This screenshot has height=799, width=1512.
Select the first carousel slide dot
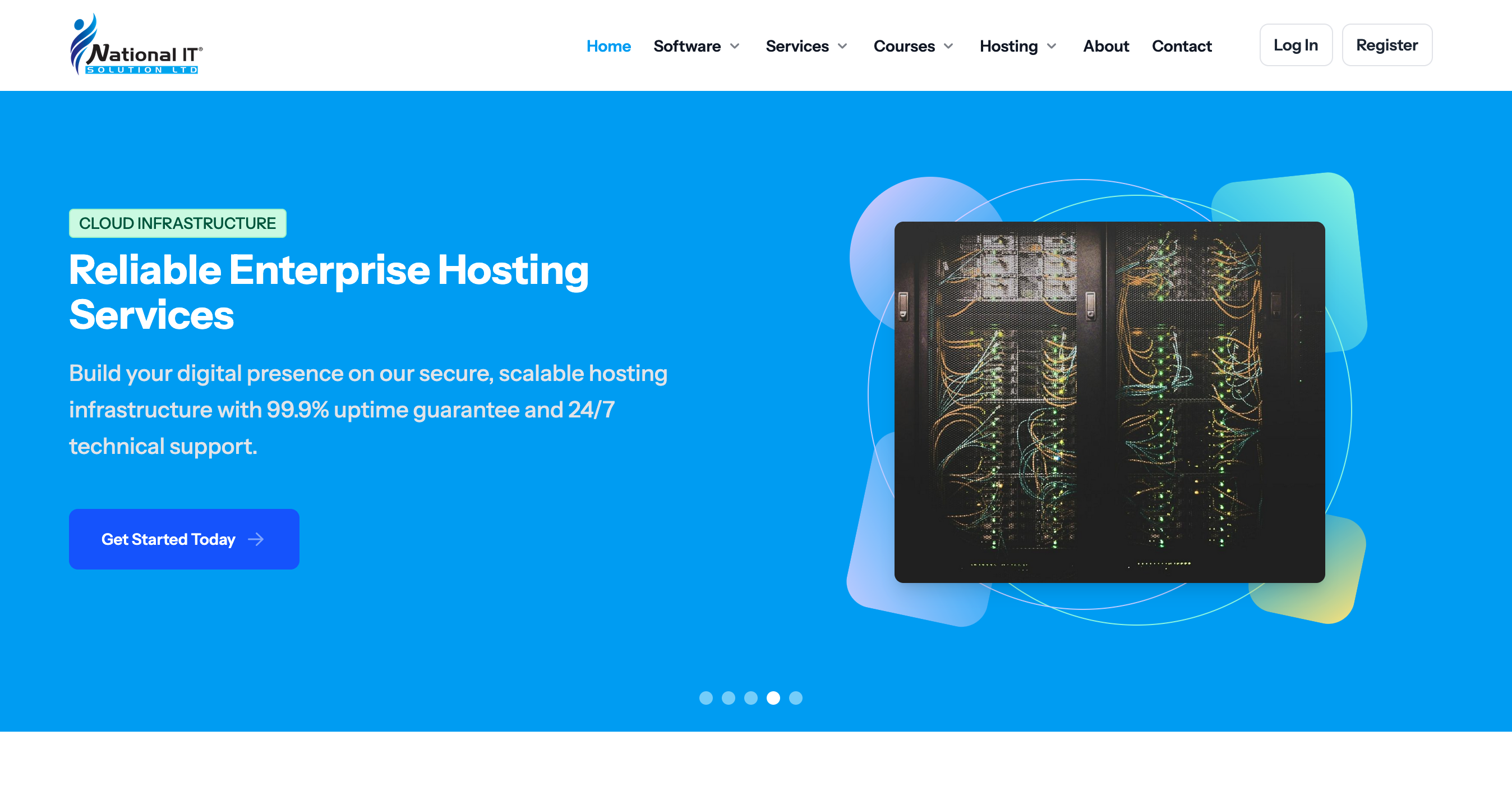(706, 697)
